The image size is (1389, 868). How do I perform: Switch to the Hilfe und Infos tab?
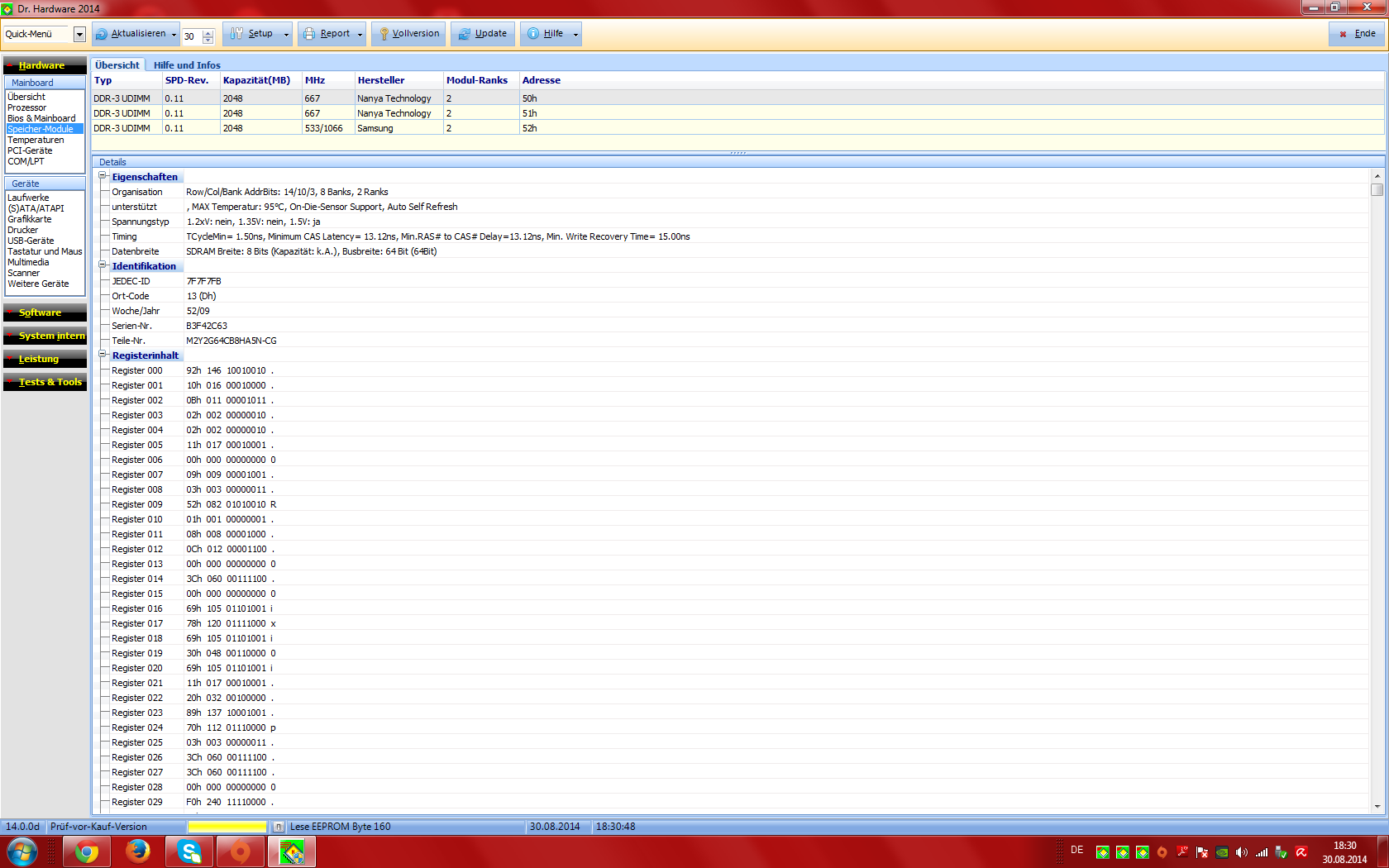(187, 65)
